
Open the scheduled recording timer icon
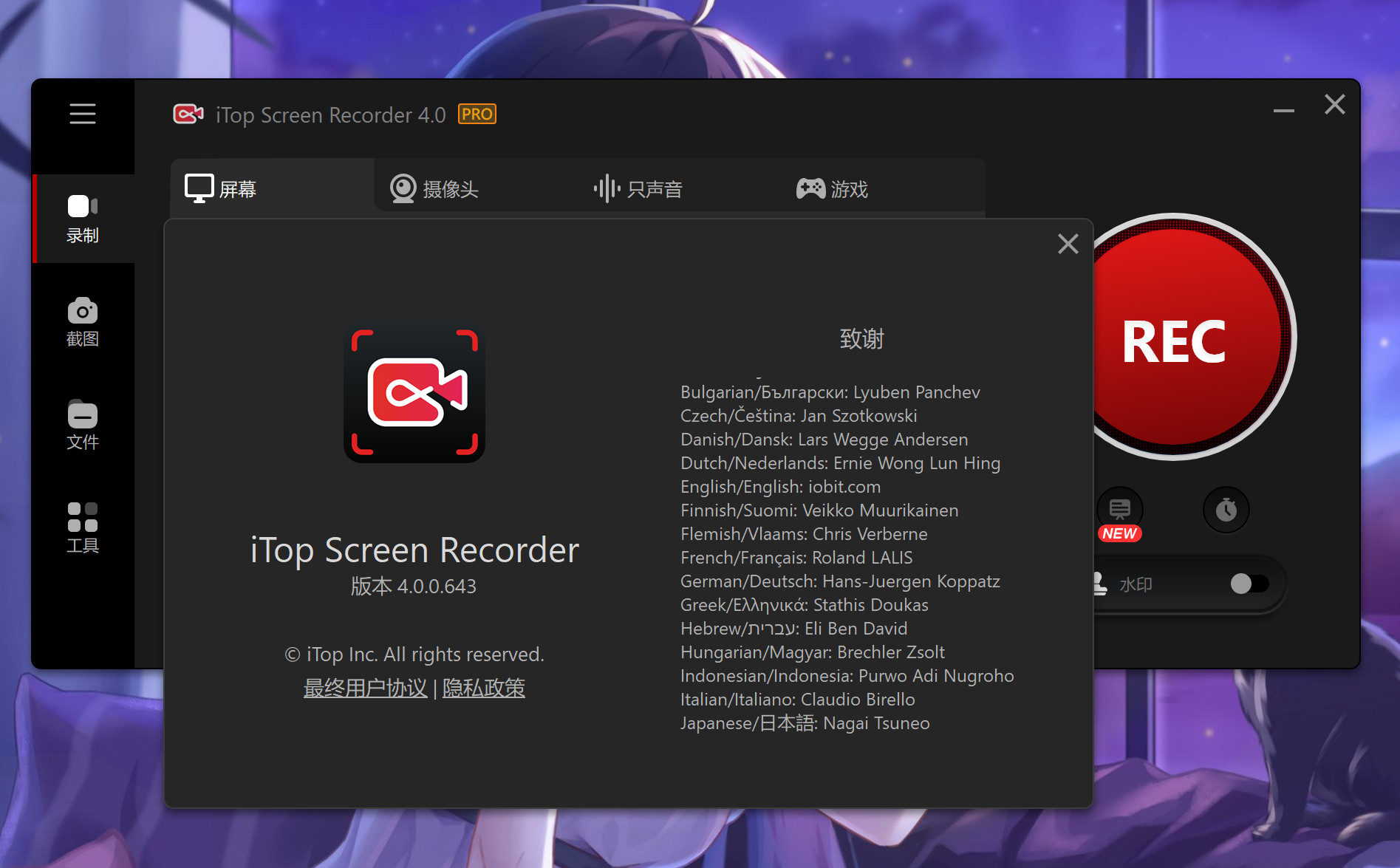coord(1226,510)
